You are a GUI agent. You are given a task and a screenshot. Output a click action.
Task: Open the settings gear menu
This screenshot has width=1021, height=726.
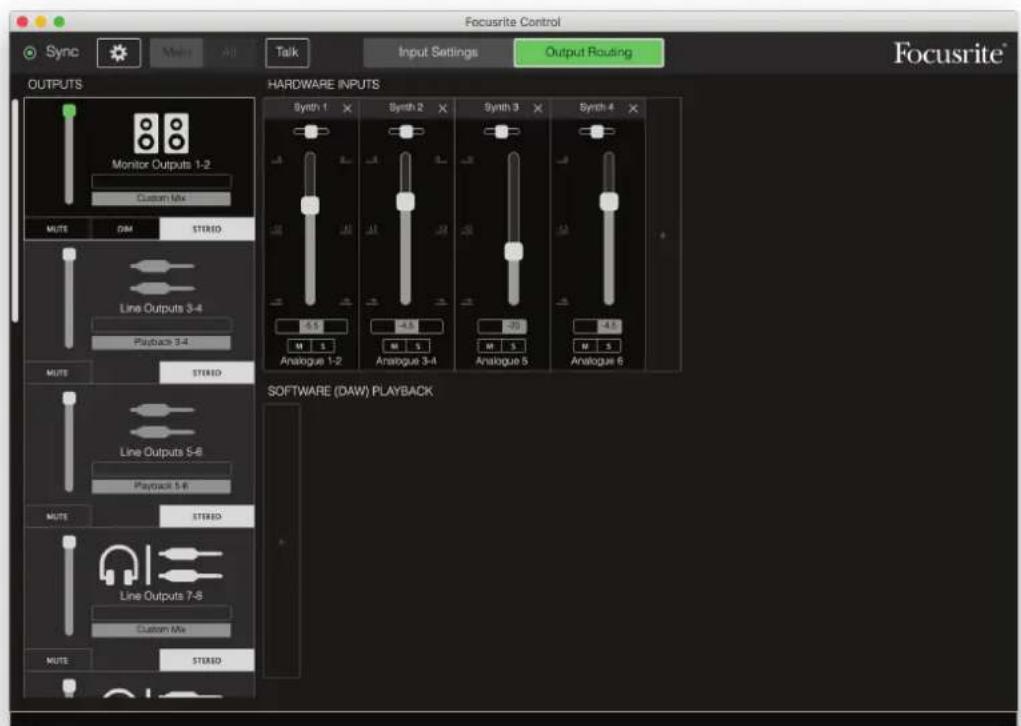tap(119, 53)
